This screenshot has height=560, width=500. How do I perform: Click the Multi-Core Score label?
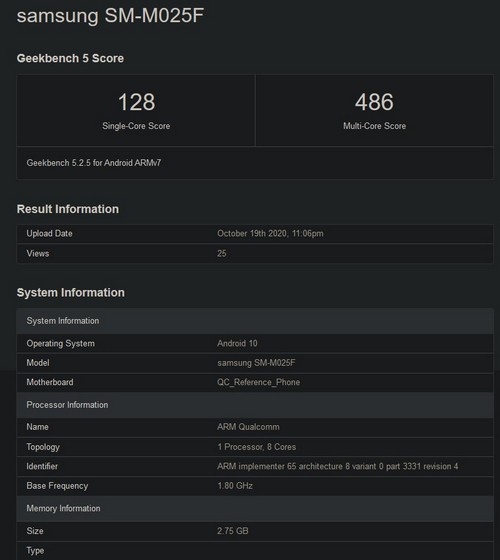tap(375, 126)
